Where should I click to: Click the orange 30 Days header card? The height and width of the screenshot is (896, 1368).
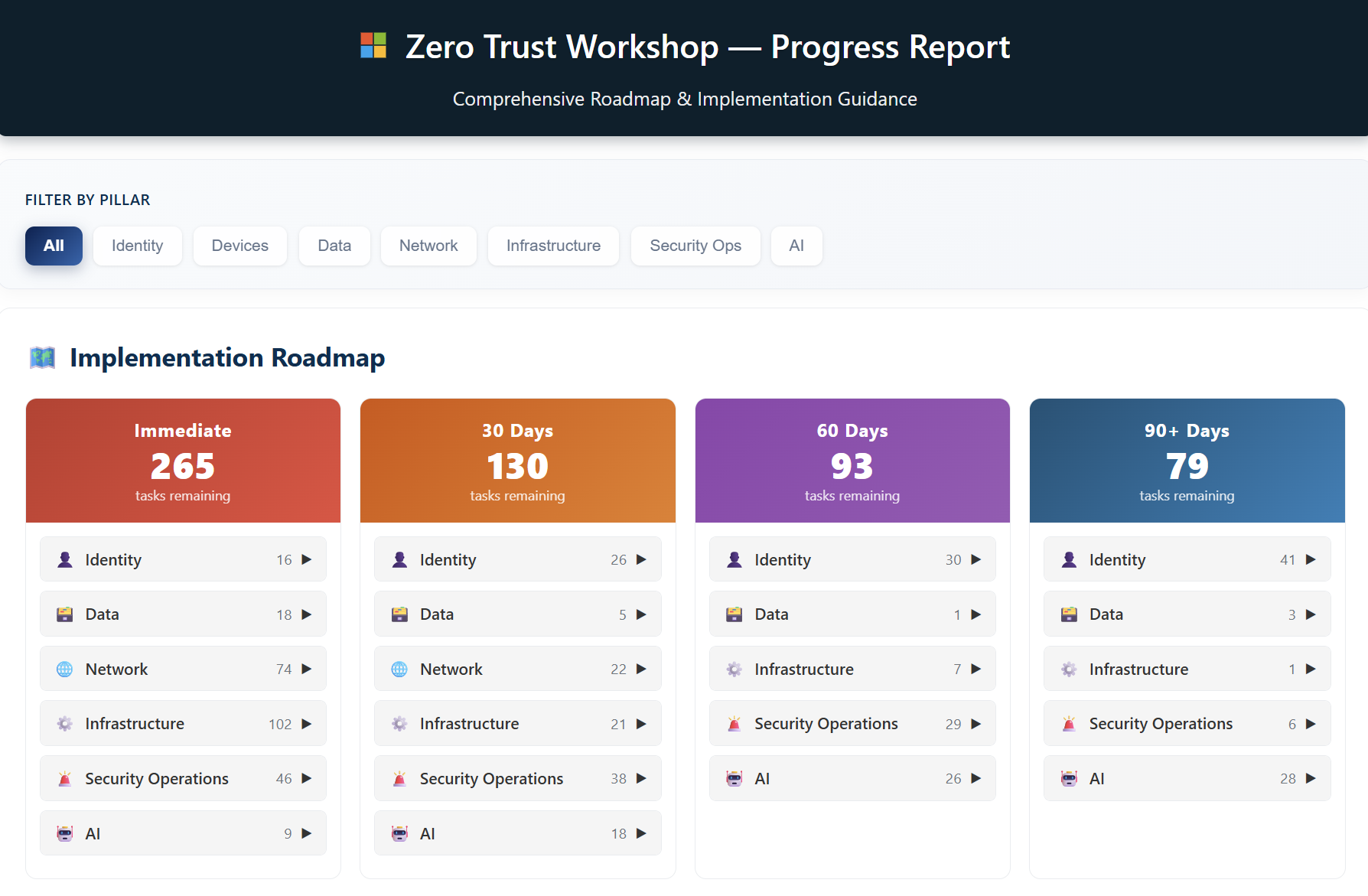coord(517,460)
